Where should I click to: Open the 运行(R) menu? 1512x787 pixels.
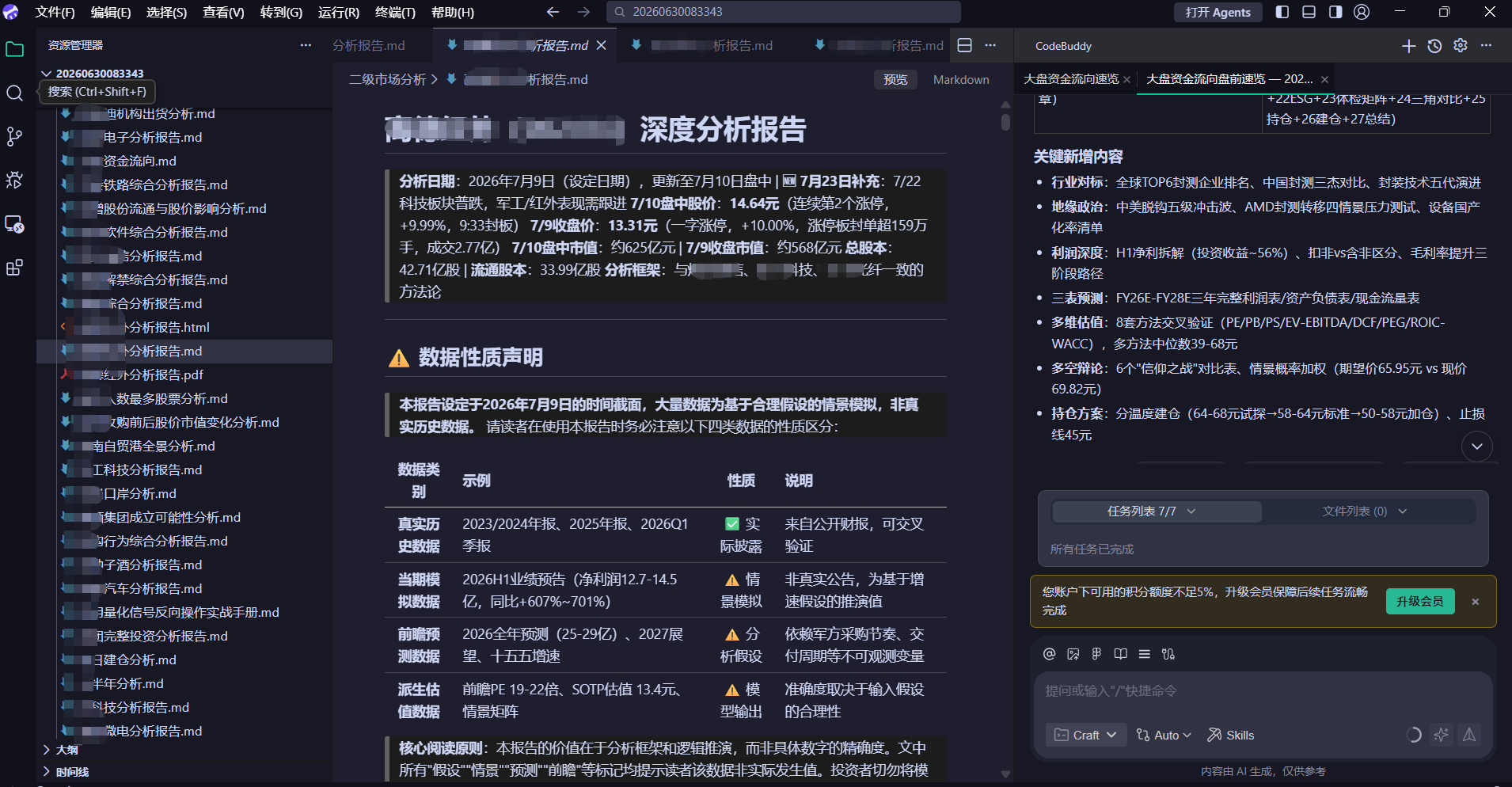point(338,12)
